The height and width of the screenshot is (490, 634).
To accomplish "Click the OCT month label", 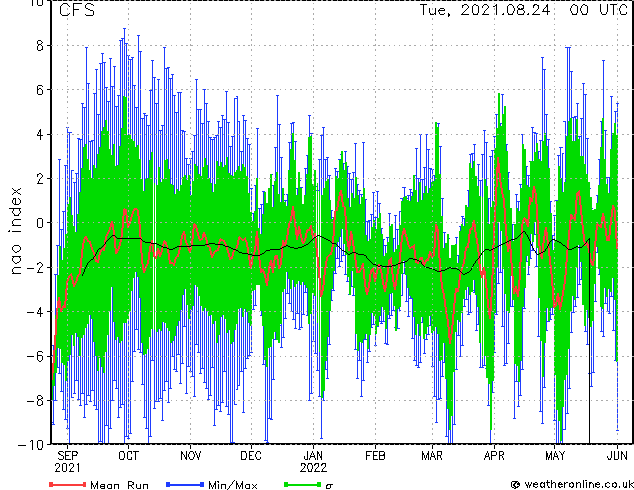I will 128,456.
